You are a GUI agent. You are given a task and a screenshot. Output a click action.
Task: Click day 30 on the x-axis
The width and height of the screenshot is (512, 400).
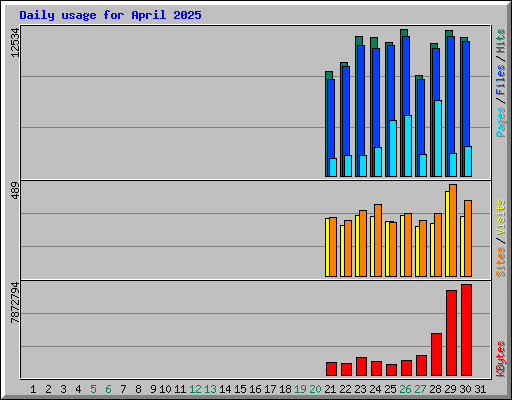tap(465, 389)
